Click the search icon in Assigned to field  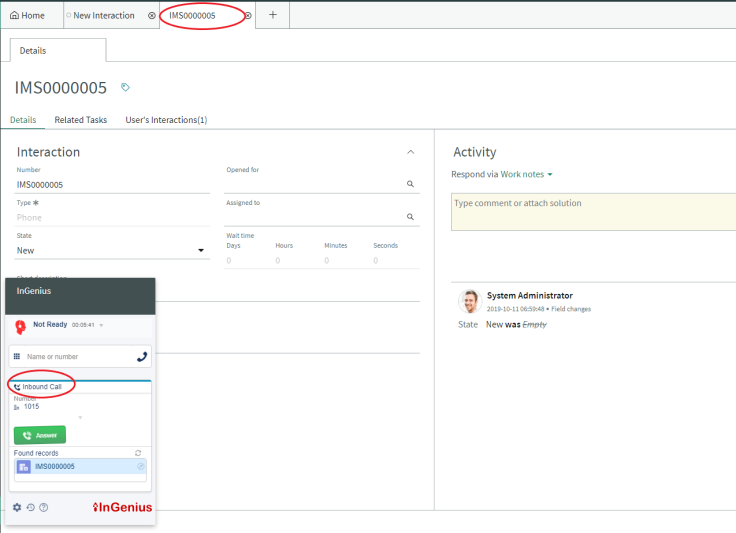pyautogui.click(x=410, y=216)
